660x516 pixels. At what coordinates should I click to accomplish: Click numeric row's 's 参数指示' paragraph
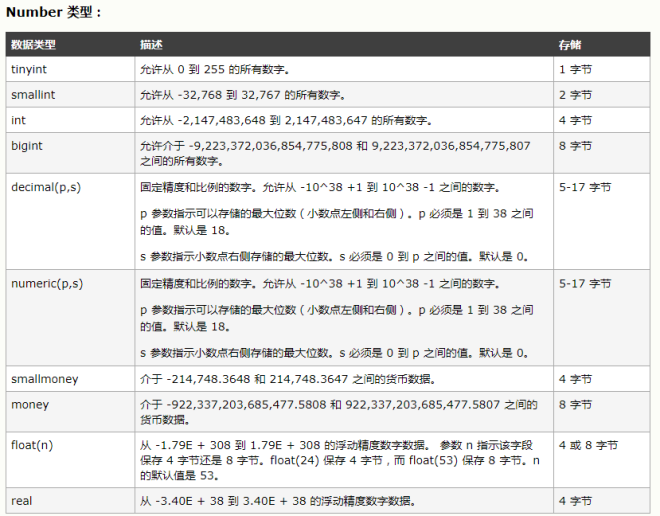pyautogui.click(x=334, y=353)
